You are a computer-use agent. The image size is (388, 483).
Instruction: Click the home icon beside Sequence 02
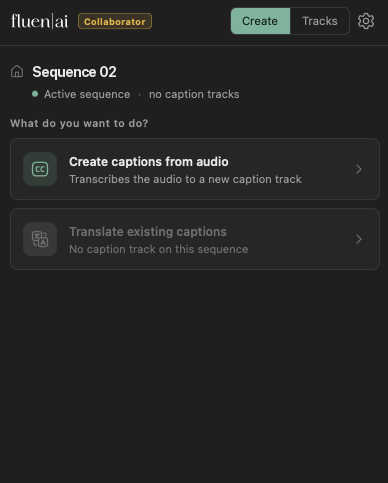17,71
